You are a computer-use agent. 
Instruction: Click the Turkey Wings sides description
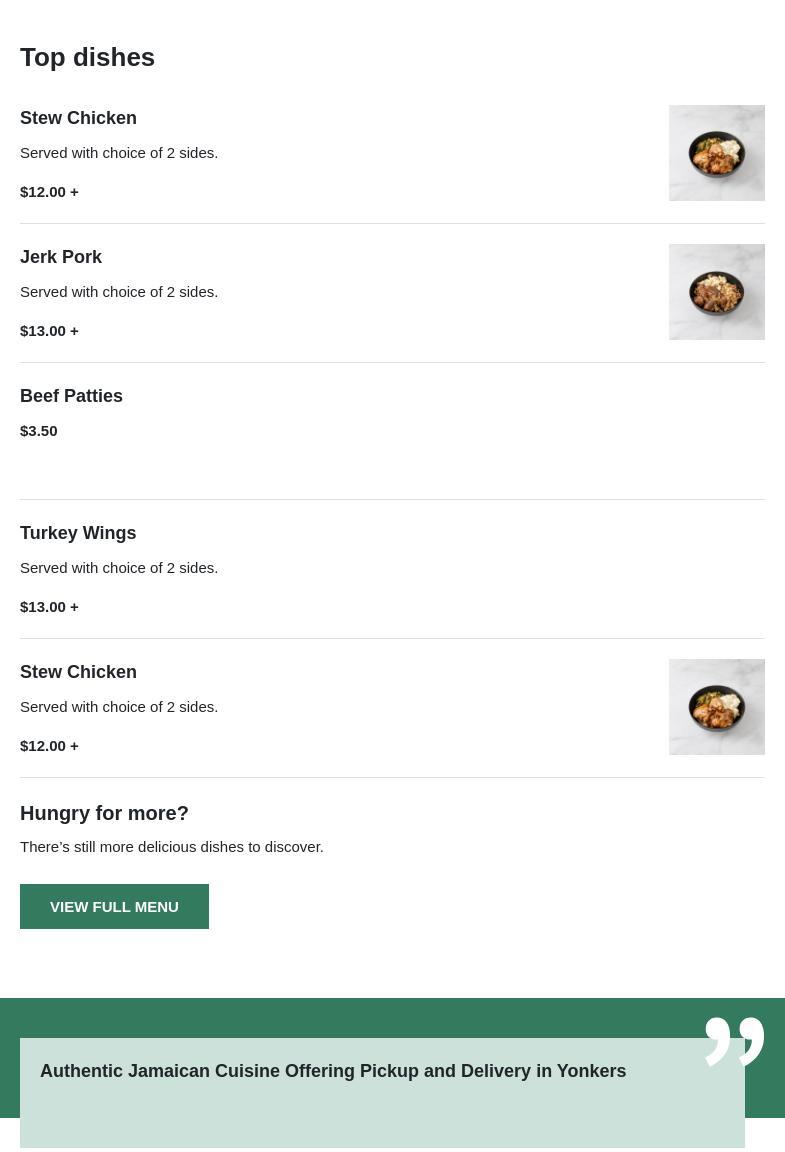(x=119, y=568)
